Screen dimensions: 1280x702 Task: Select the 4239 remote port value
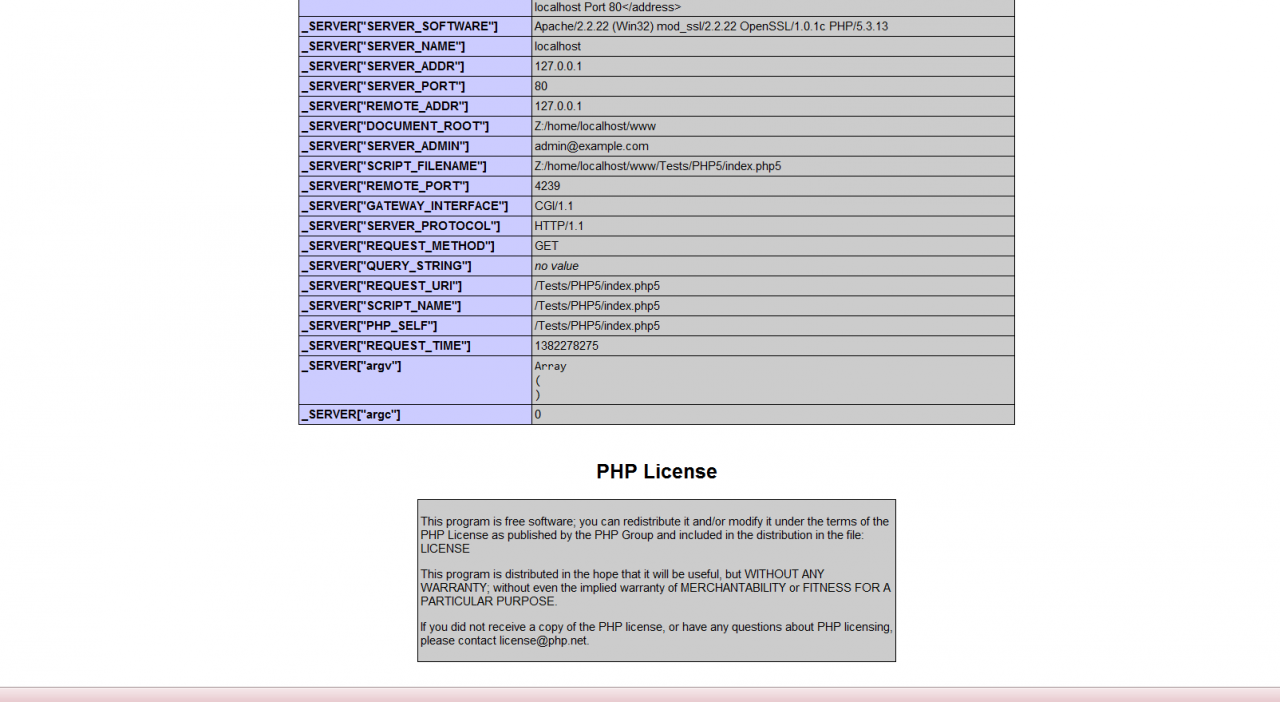547,186
